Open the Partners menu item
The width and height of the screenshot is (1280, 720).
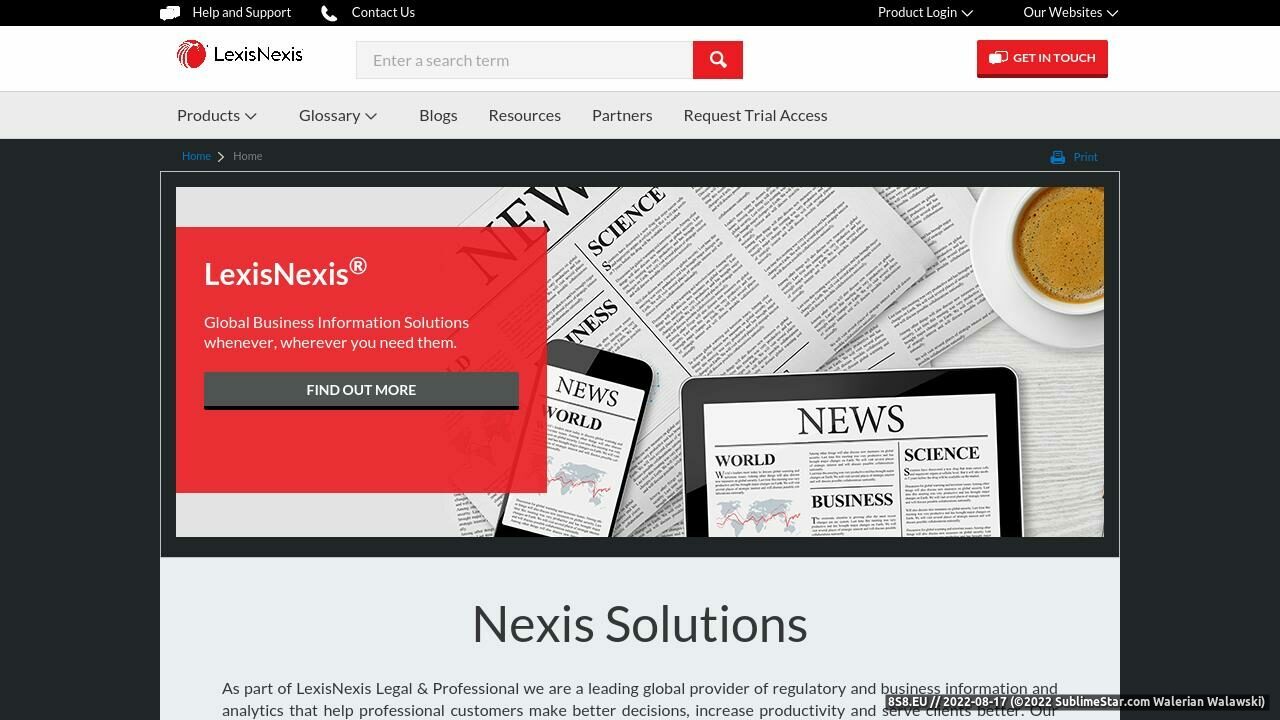[622, 115]
